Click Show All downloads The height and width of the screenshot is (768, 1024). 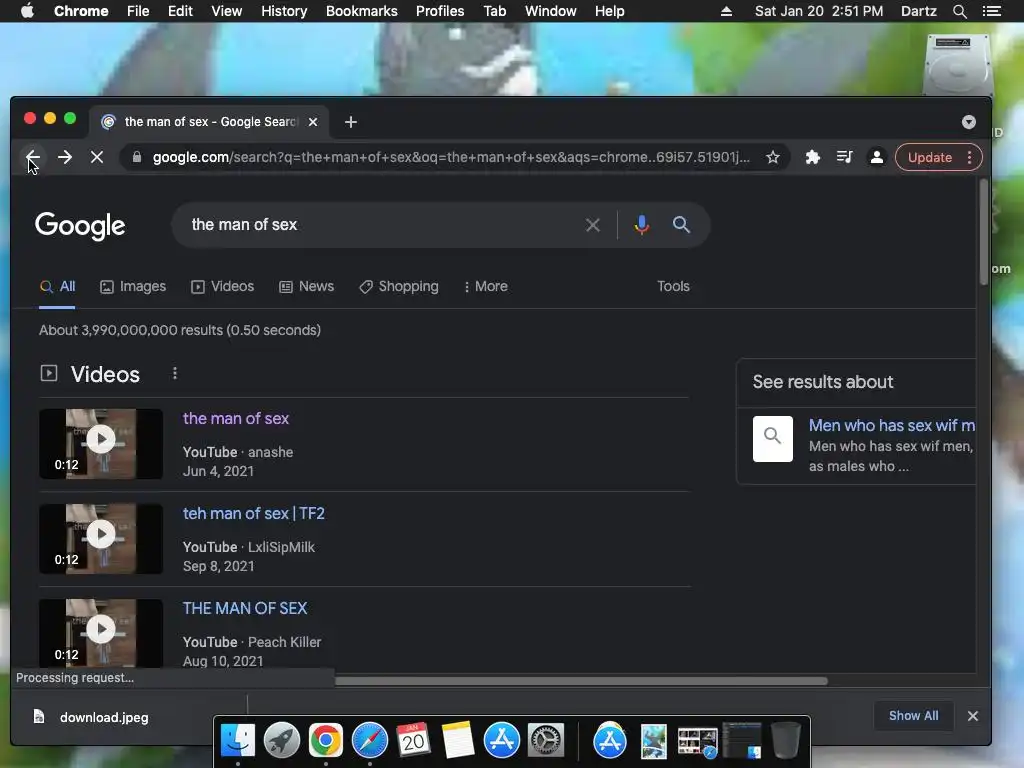click(913, 716)
